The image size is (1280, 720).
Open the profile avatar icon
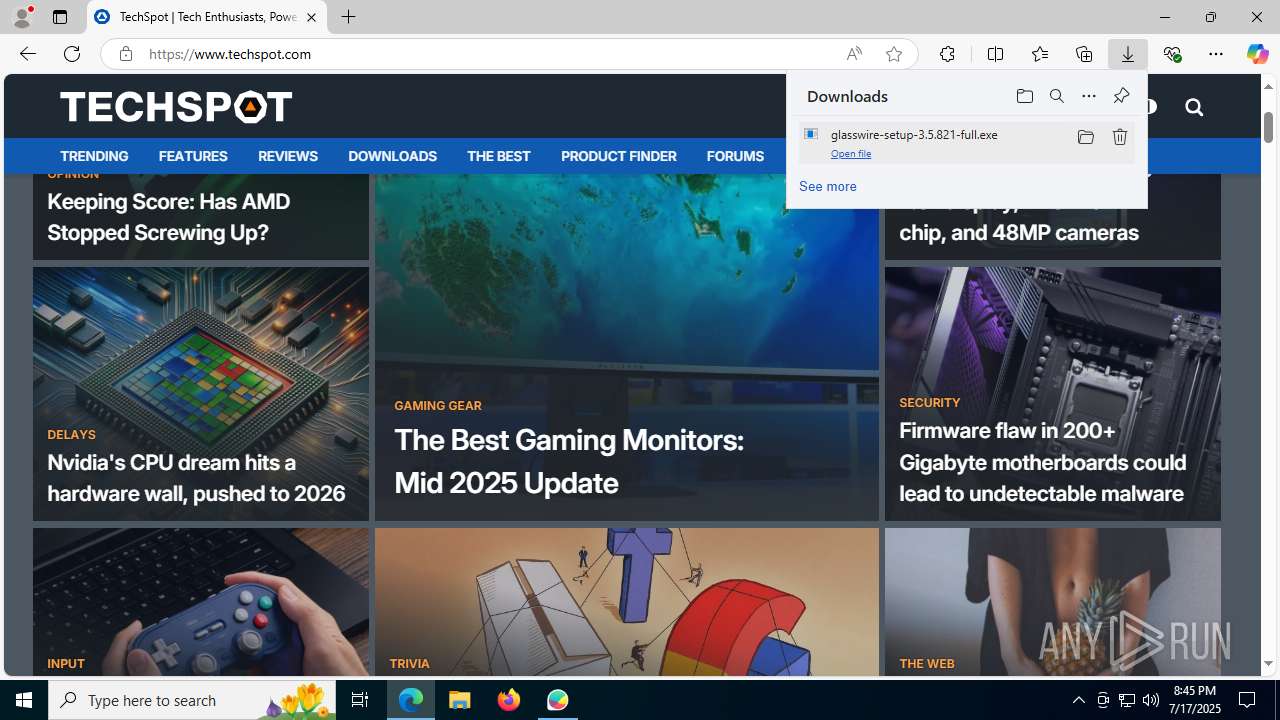point(22,17)
